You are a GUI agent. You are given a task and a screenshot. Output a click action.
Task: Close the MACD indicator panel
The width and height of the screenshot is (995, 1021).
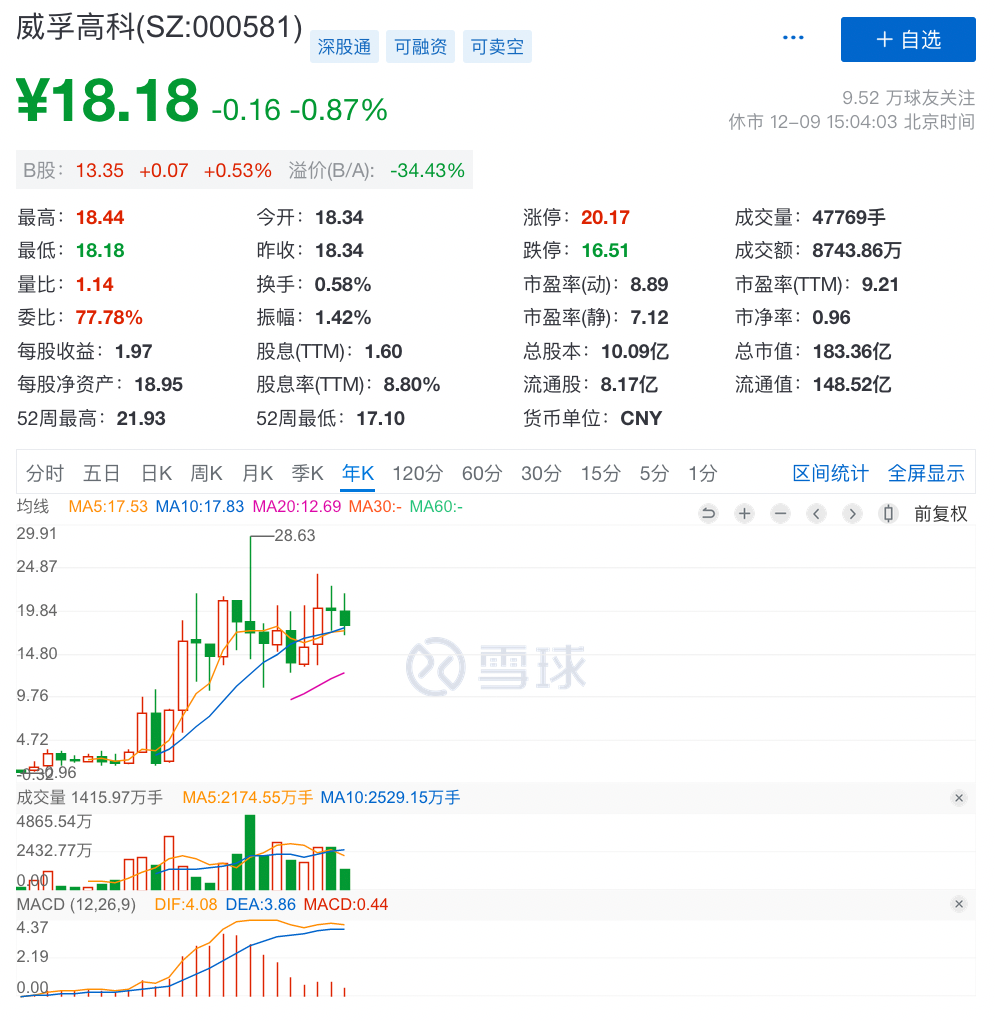pyautogui.click(x=959, y=904)
